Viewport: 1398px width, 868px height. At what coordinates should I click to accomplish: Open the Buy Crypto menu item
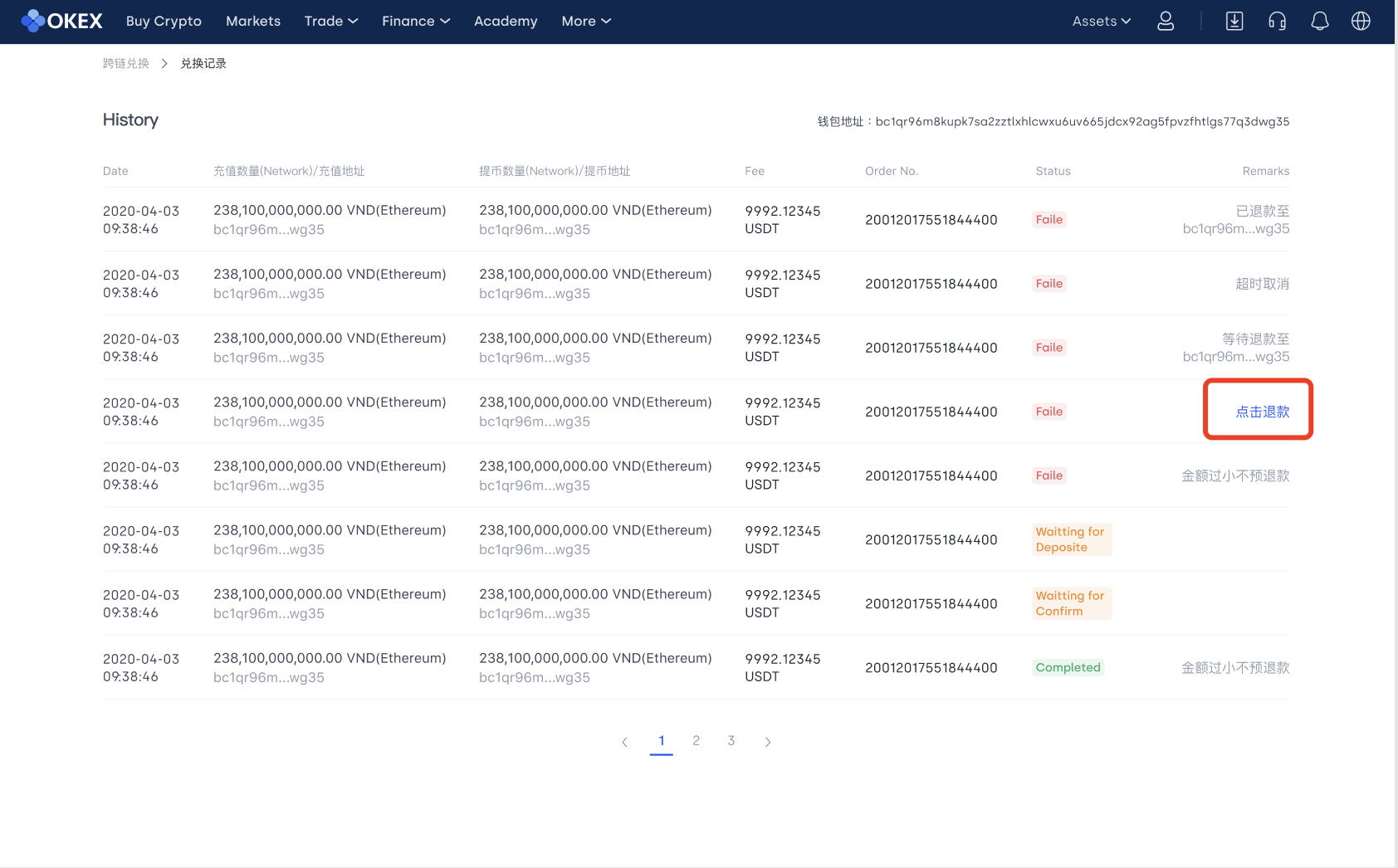(164, 22)
